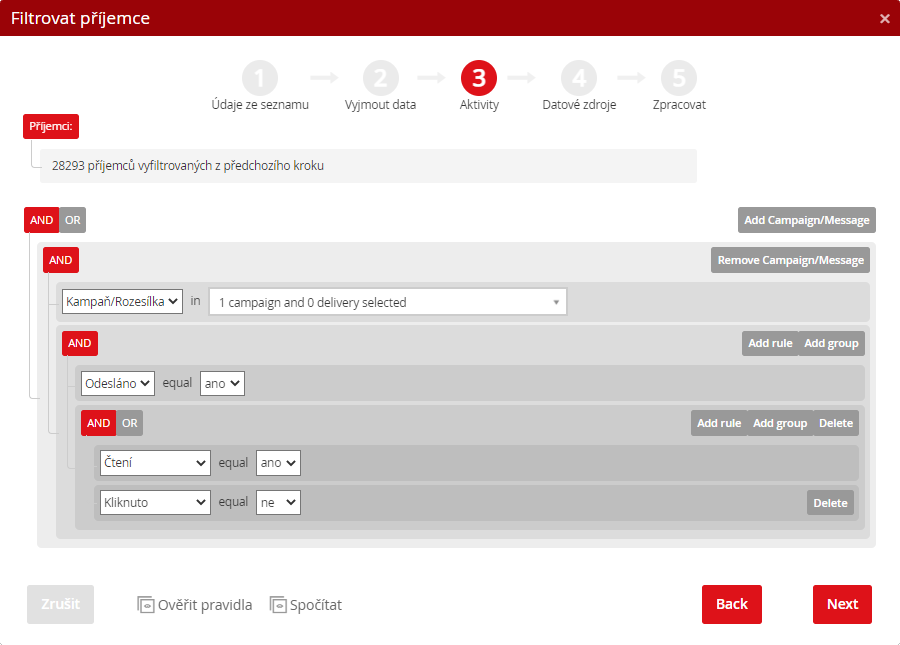Switch Čtení subgroup to OR
Screen dimensions: 900x645
pos(130,423)
